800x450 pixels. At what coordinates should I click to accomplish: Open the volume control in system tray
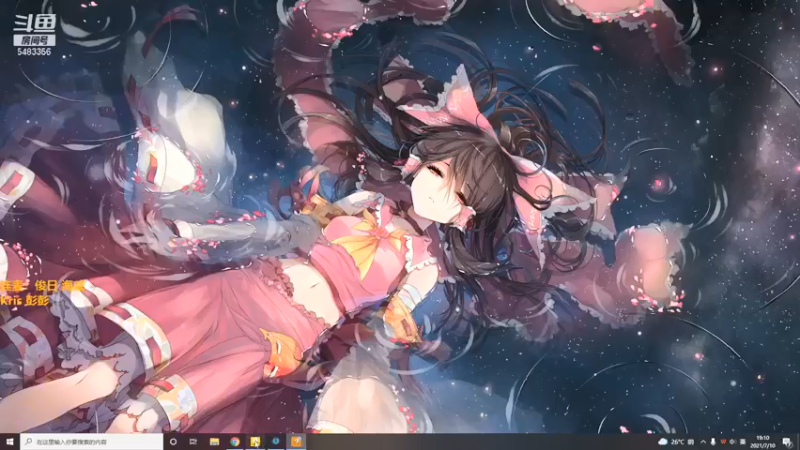tap(732, 442)
